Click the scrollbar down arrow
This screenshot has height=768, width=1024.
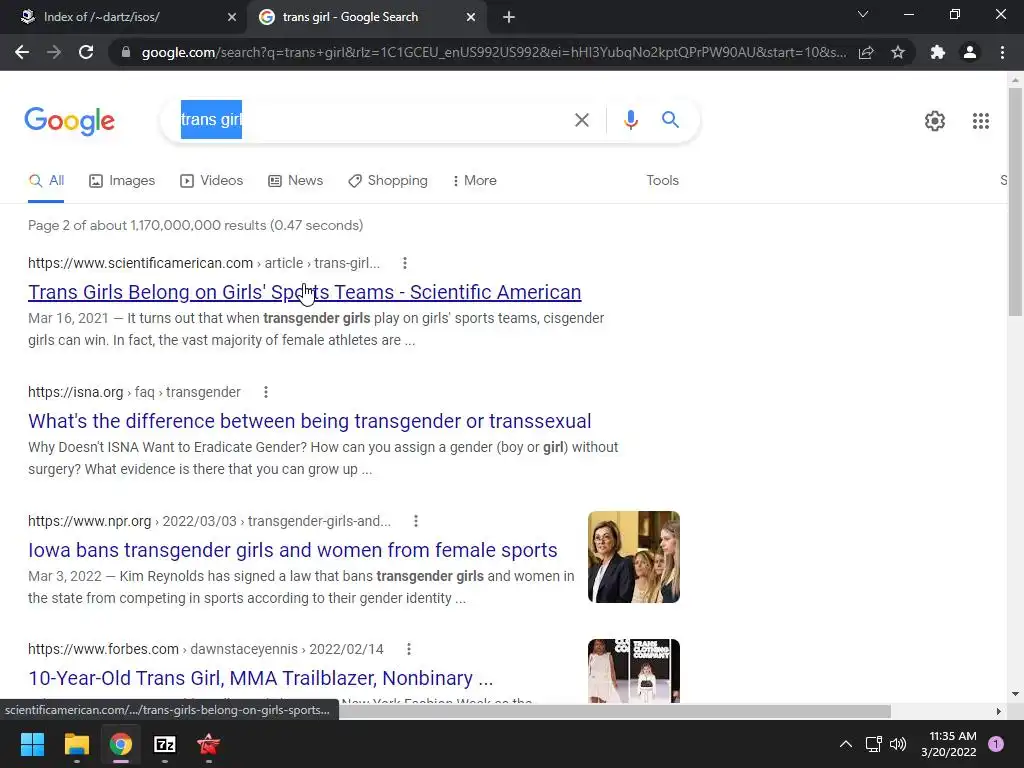click(x=1015, y=694)
